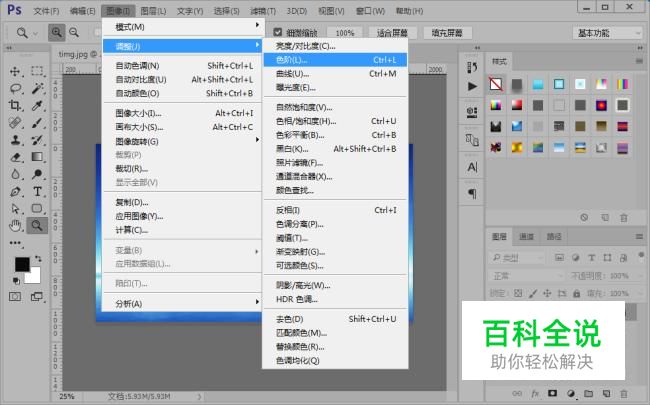650x405 pixels.
Task: Open the 基本功能 workspace dropdown
Action: (x=607, y=33)
